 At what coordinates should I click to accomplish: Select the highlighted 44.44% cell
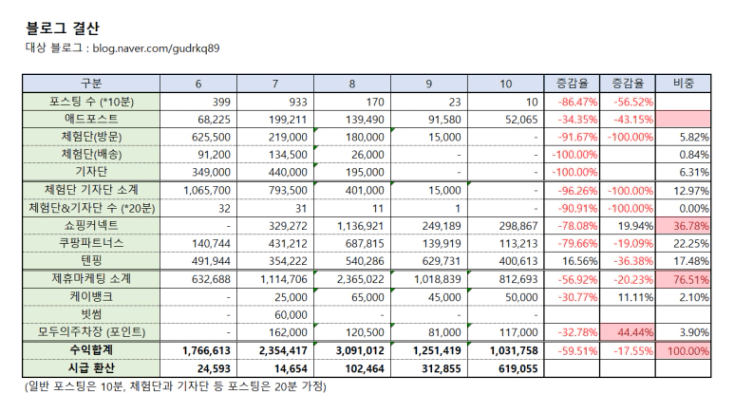click(628, 332)
